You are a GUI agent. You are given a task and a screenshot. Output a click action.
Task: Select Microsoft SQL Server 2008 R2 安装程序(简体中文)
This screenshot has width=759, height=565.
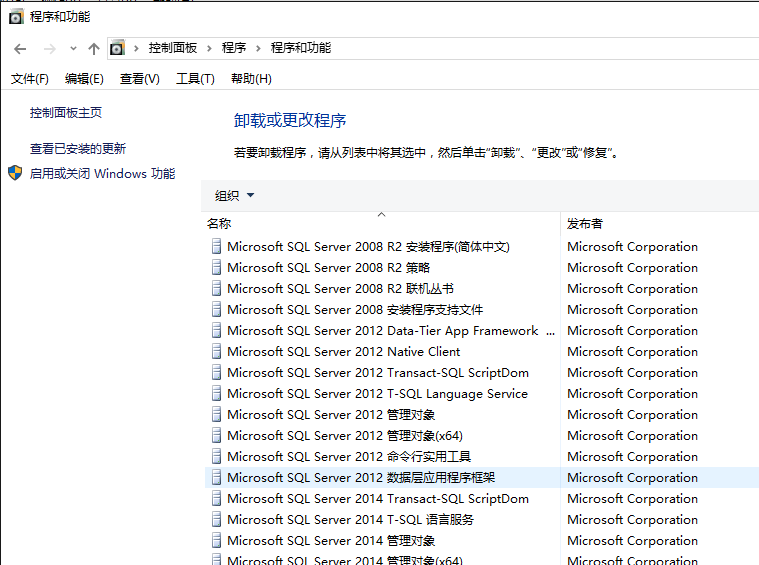pyautogui.click(x=368, y=246)
